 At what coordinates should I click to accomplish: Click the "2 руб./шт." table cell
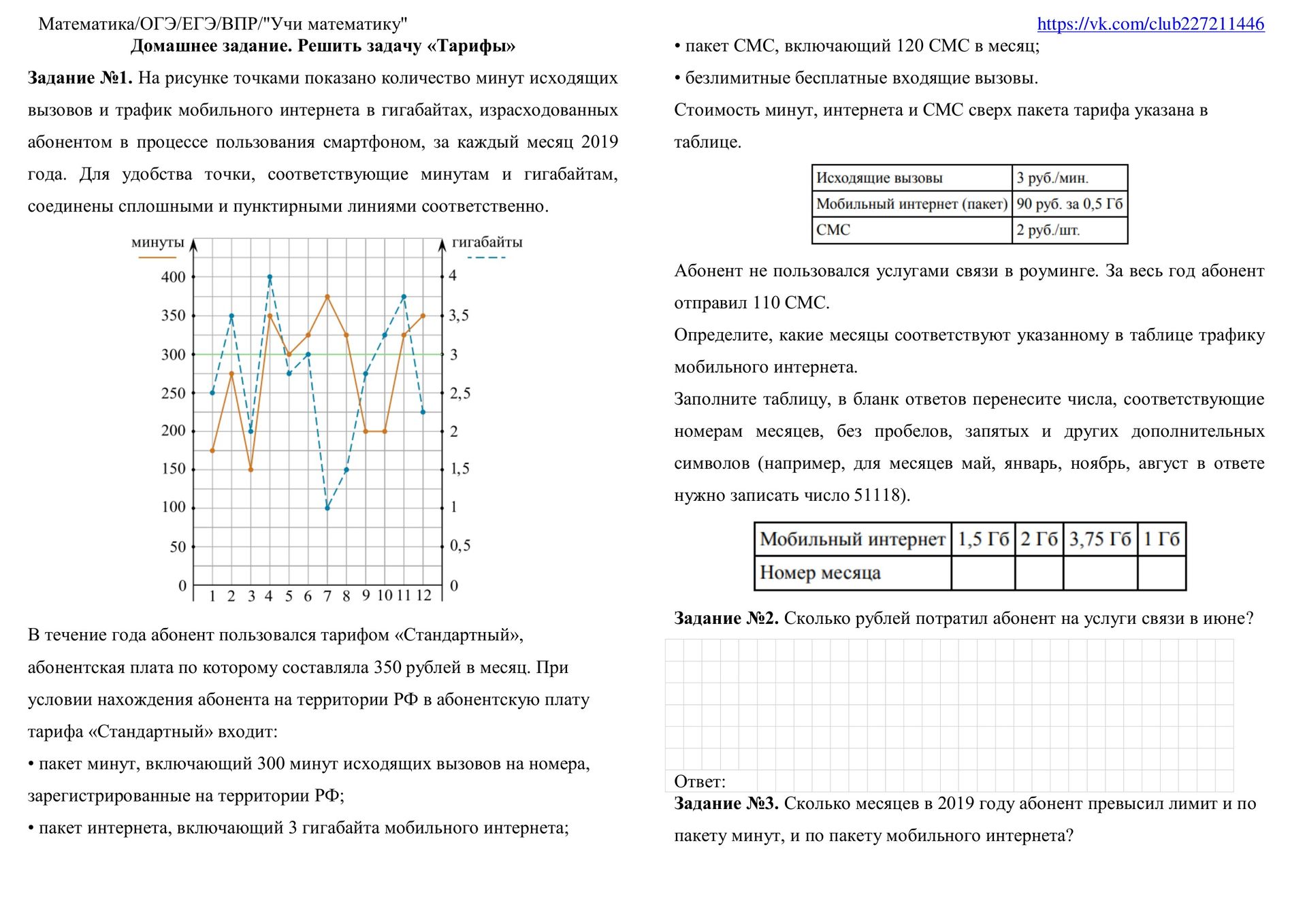1070,230
